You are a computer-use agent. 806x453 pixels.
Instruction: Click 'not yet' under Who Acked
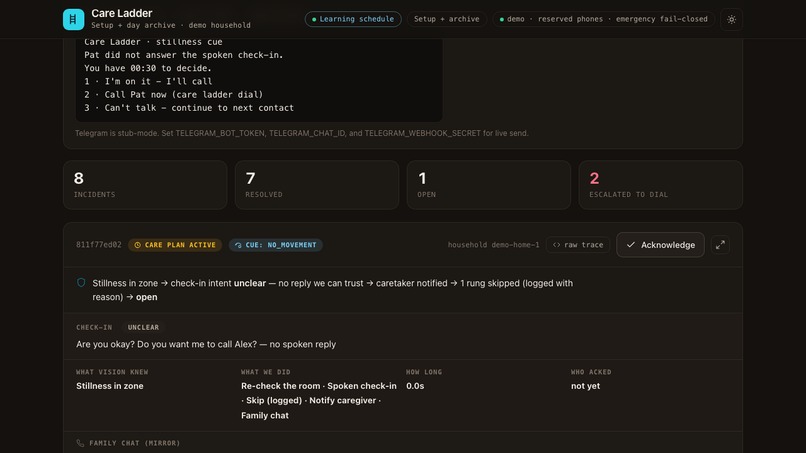tap(585, 386)
